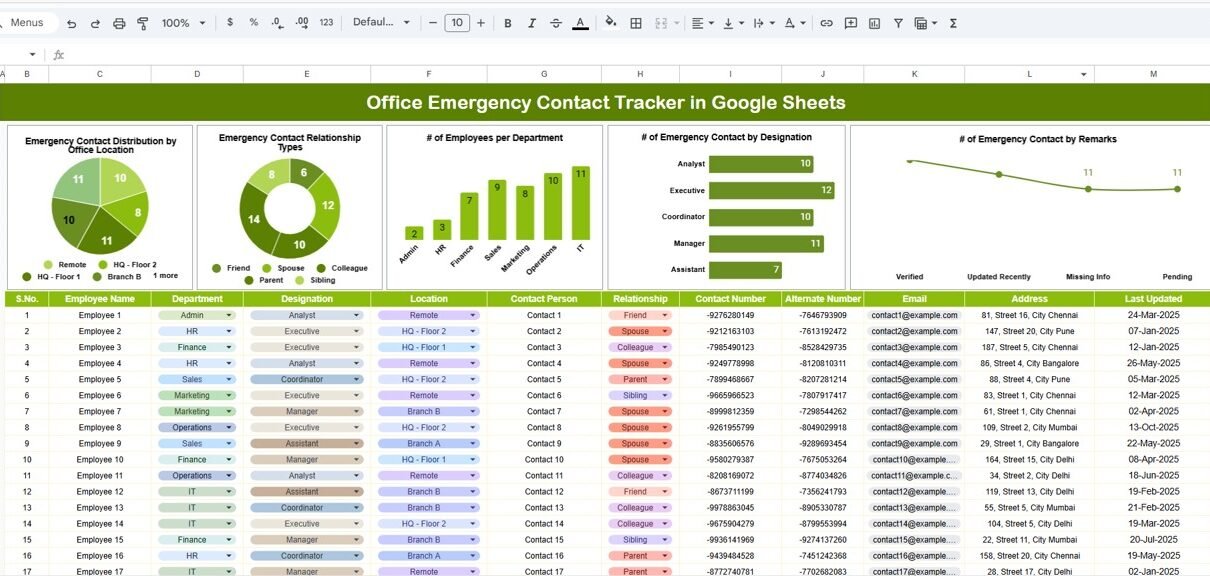Click the Menus search box
The image size is (1210, 576).
28,23
